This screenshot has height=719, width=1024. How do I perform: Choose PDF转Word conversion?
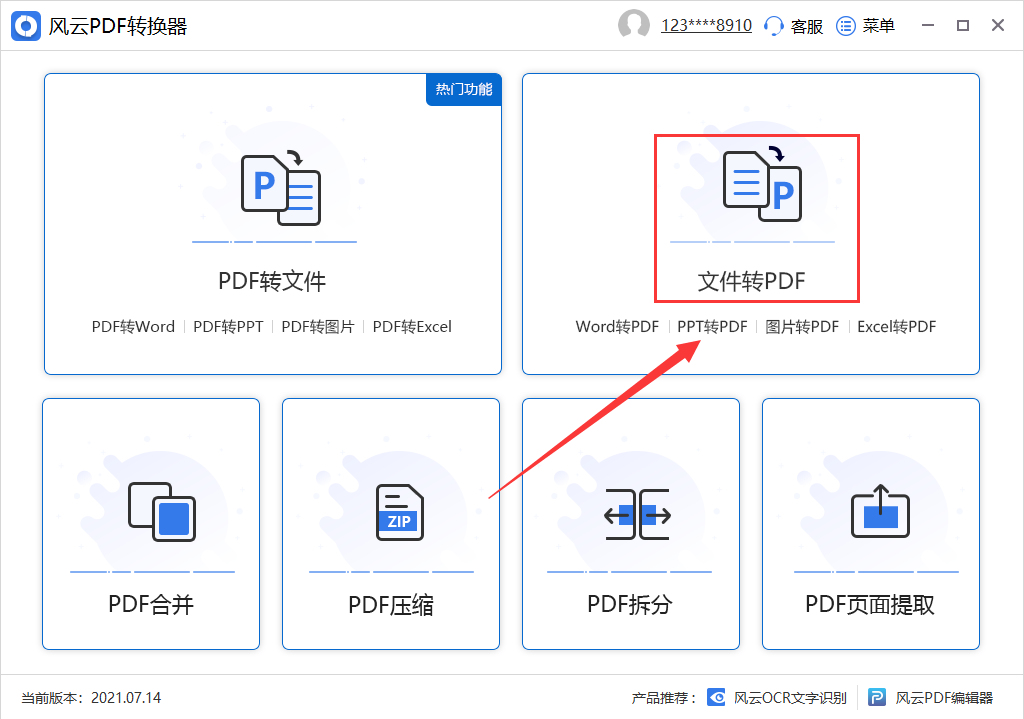coord(133,327)
